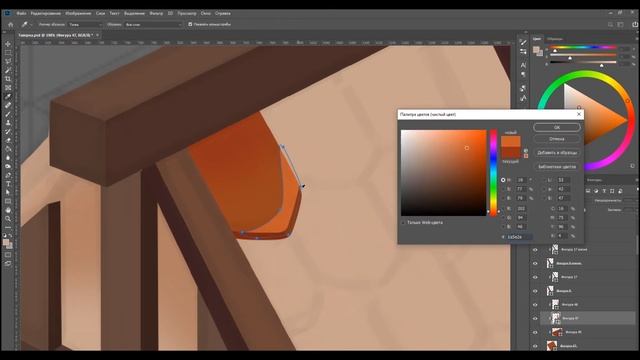Click 'Добавить в образцы' button
This screenshot has width=640, height=360.
click(557, 153)
